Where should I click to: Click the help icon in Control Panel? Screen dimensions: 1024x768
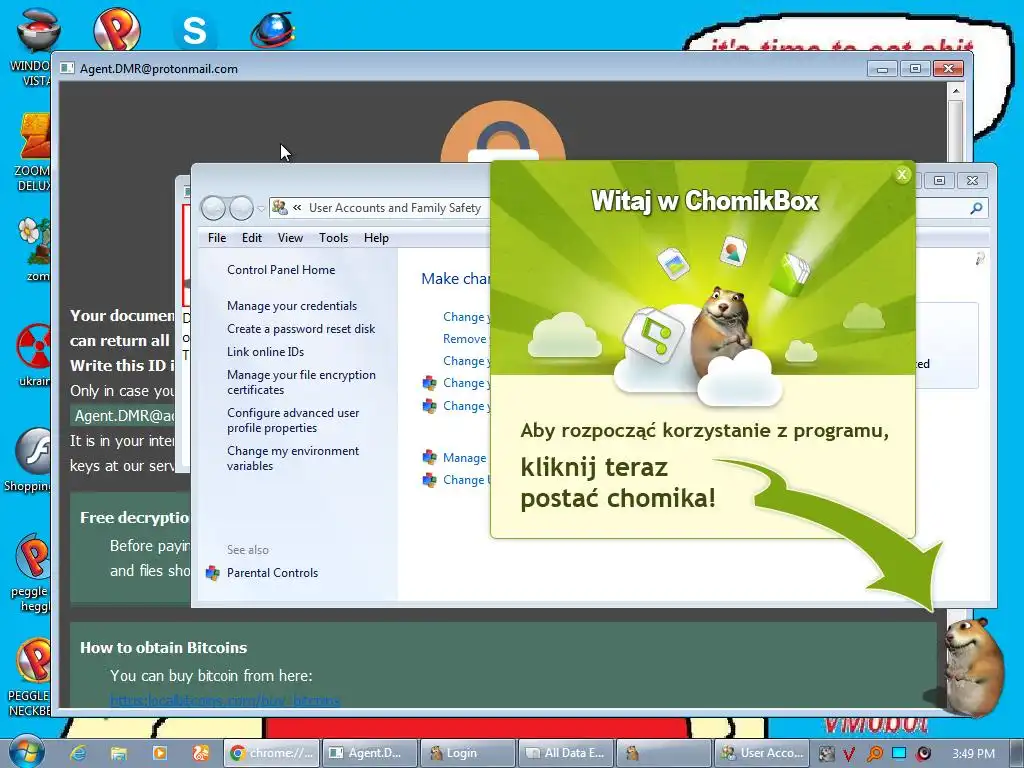[980, 259]
